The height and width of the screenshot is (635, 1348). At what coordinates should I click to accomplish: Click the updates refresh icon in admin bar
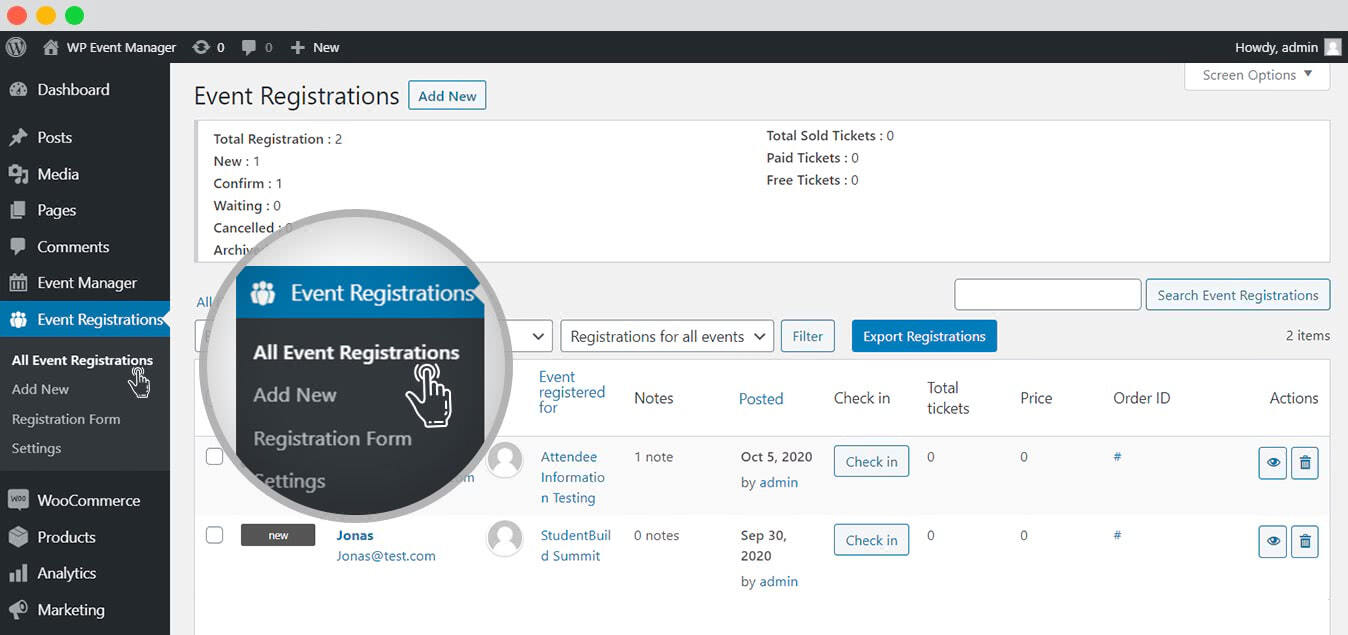[201, 47]
